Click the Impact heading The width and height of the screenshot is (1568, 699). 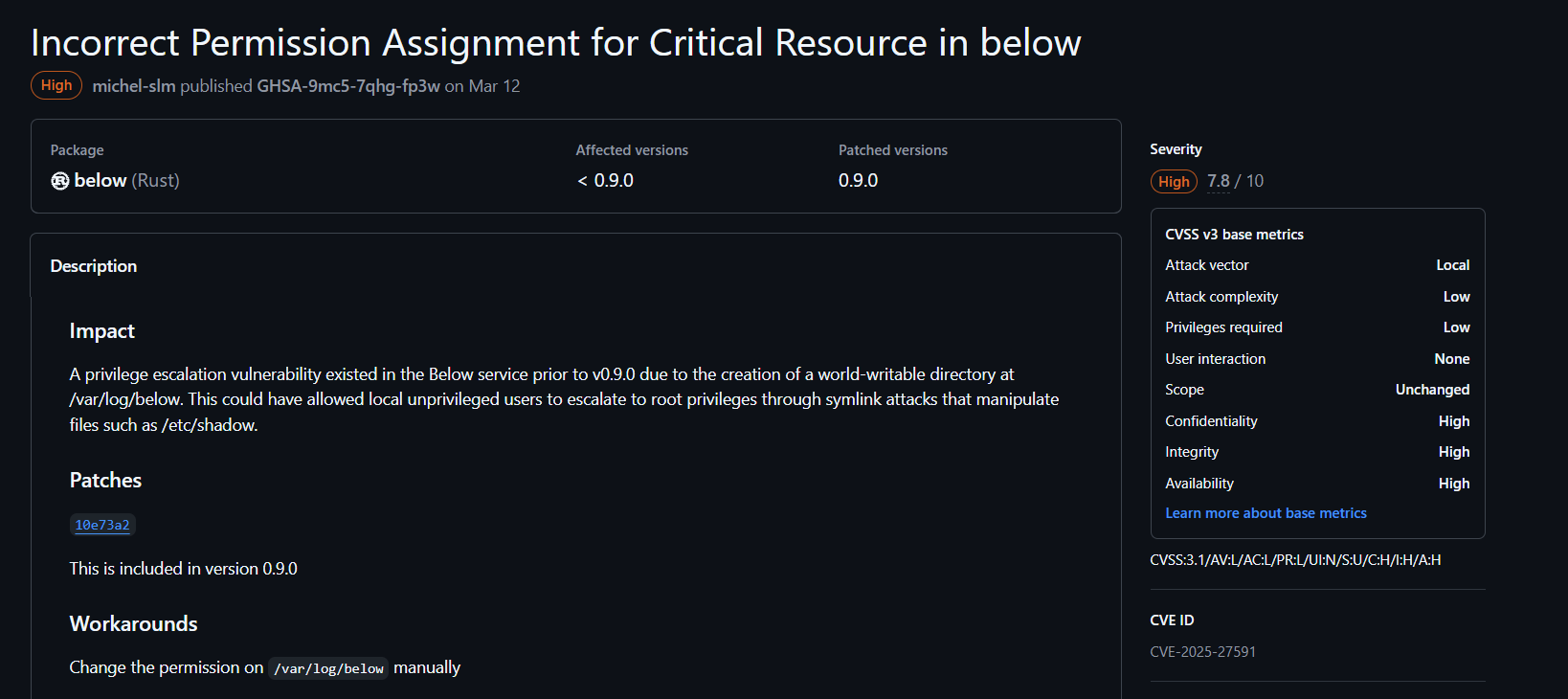pos(102,331)
